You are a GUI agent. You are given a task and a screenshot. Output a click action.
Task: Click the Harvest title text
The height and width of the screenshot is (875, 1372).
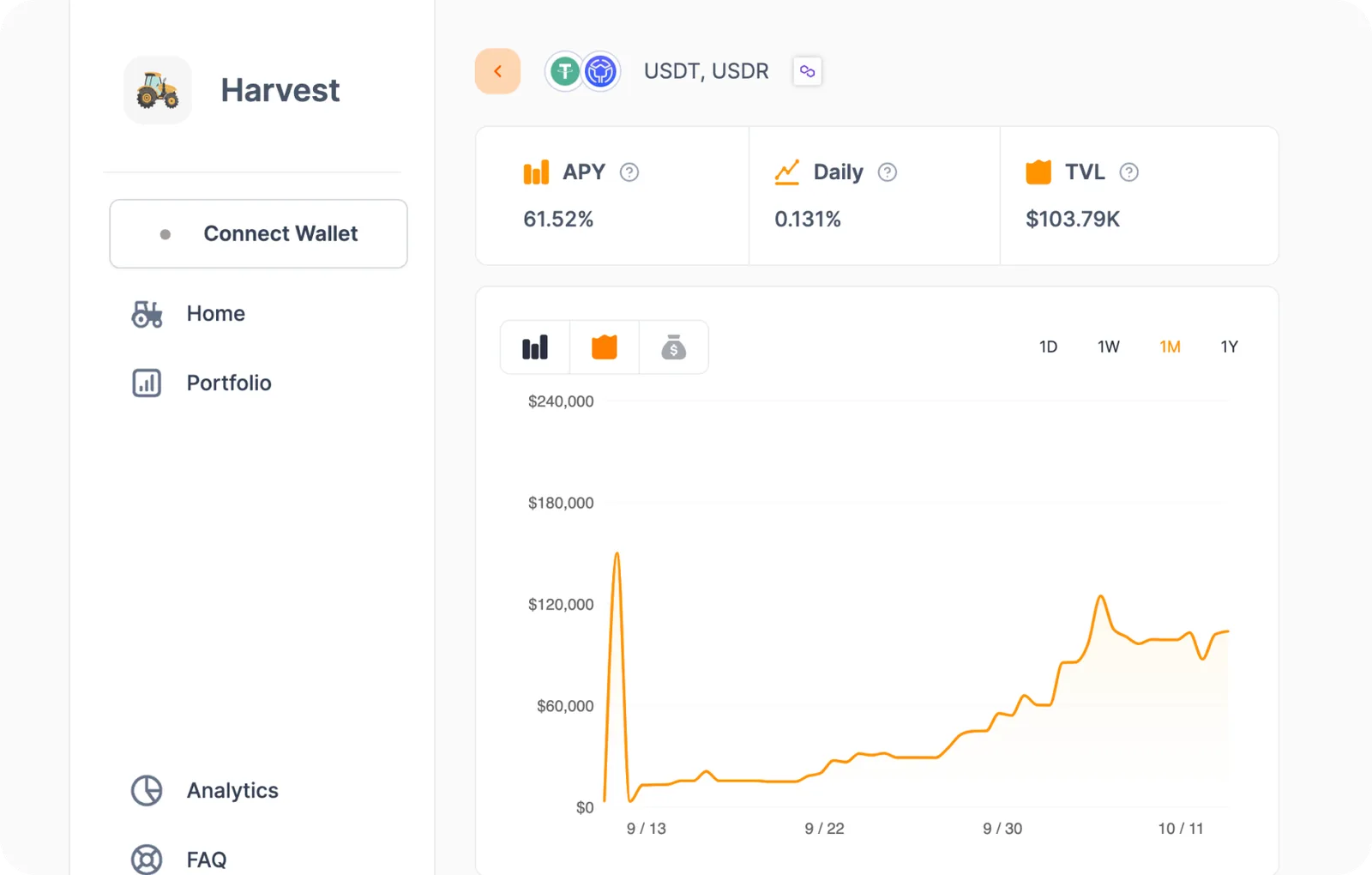[280, 90]
